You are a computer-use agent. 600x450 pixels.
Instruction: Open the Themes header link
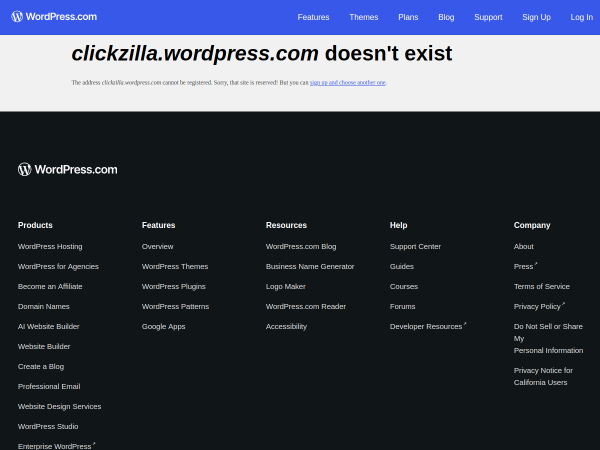click(x=364, y=17)
